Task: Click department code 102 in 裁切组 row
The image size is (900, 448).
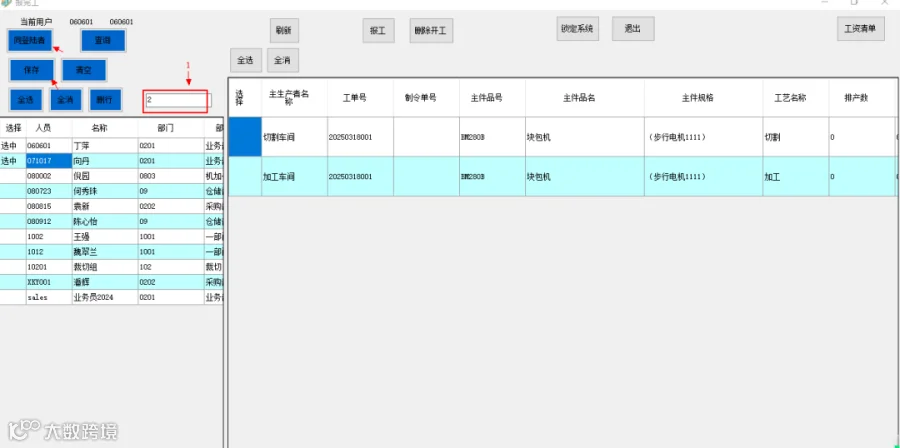Action: pos(170,267)
